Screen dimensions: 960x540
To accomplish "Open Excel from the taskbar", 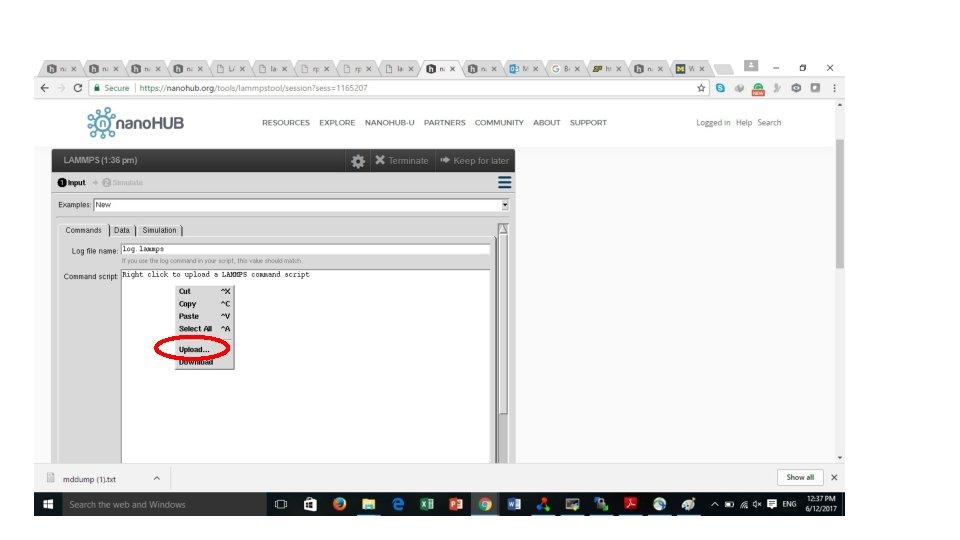I will (x=427, y=504).
